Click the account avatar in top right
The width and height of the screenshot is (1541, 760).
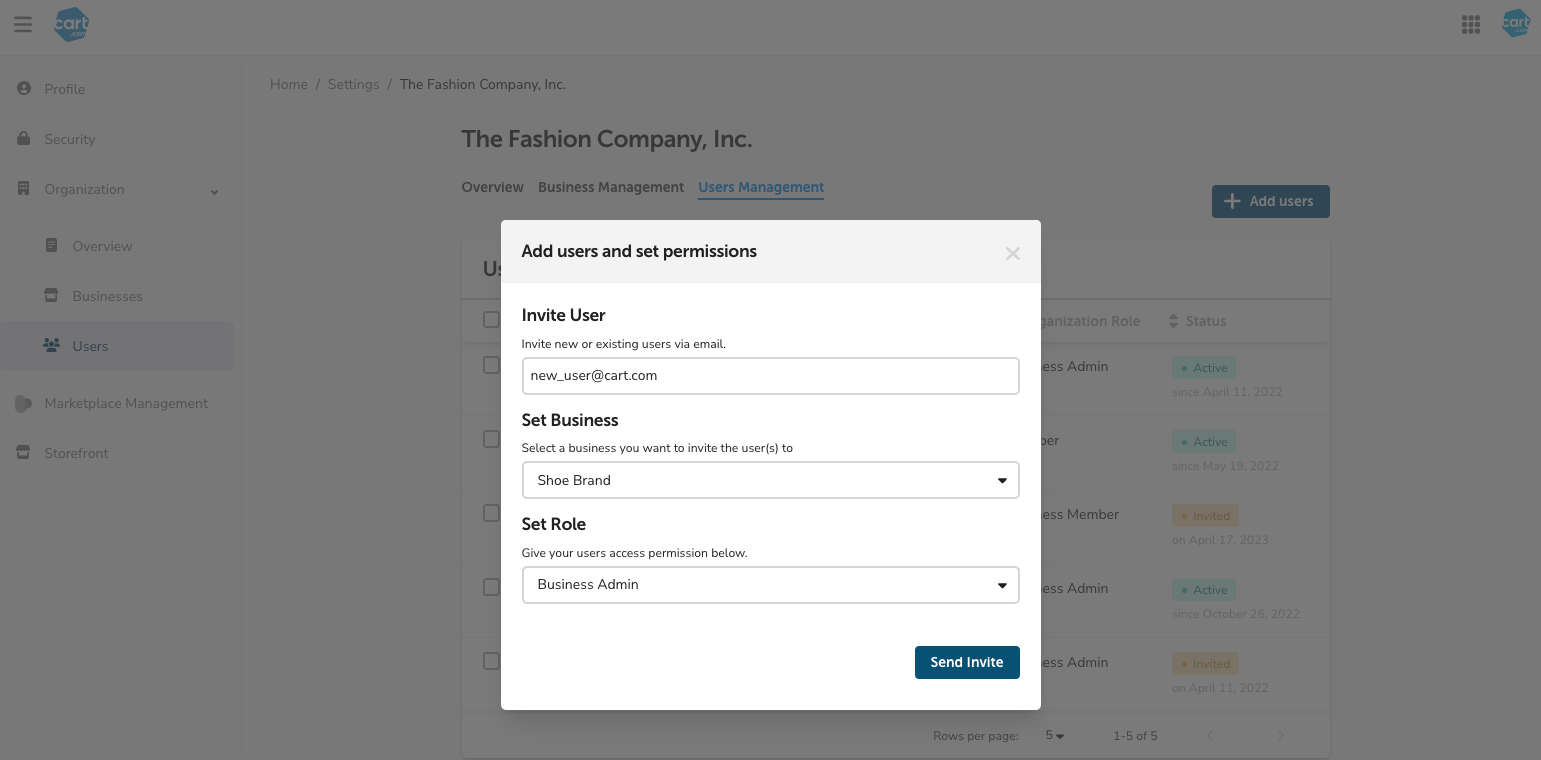pos(1516,25)
